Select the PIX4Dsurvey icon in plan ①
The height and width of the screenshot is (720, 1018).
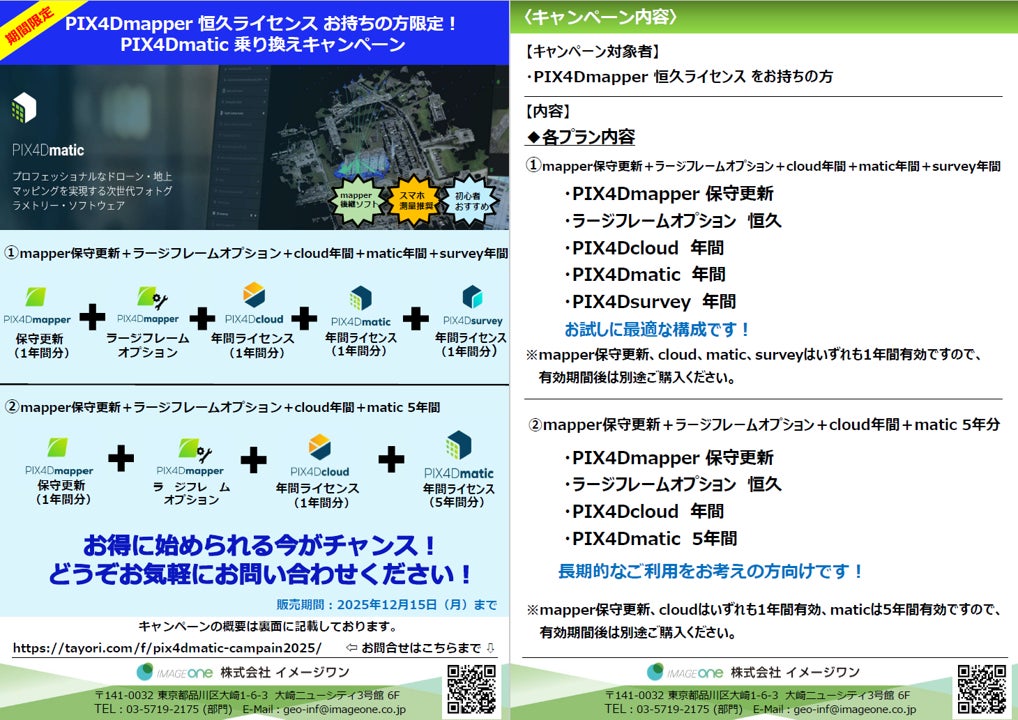tap(472, 297)
